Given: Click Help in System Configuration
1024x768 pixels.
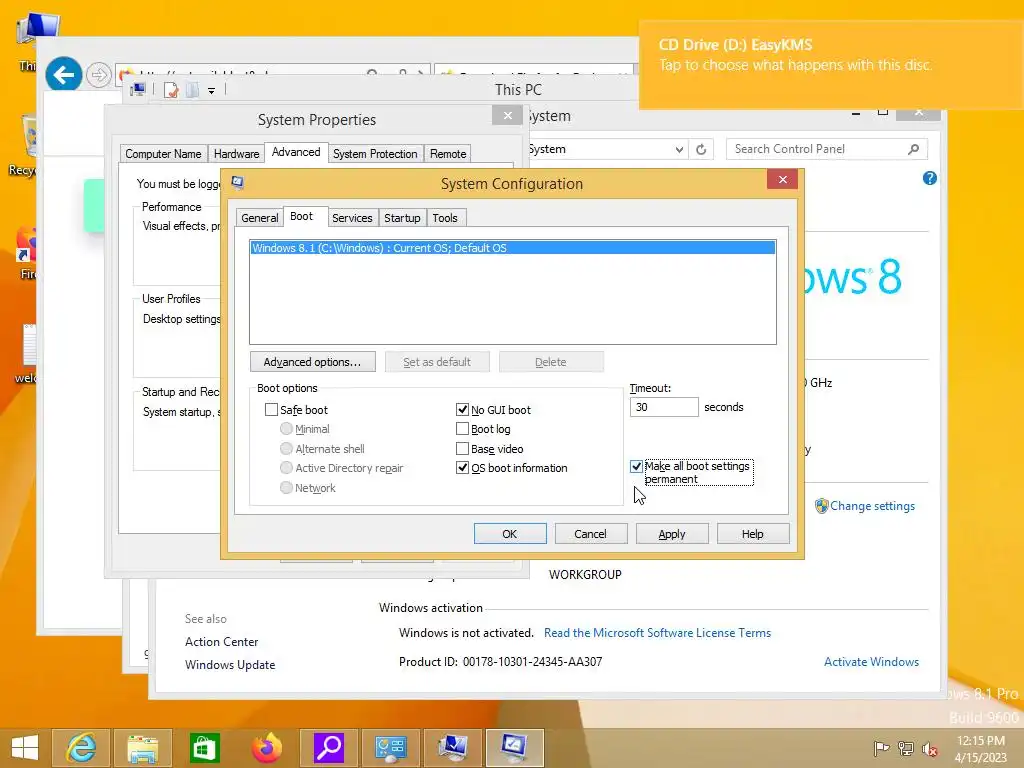Looking at the screenshot, I should [x=752, y=534].
